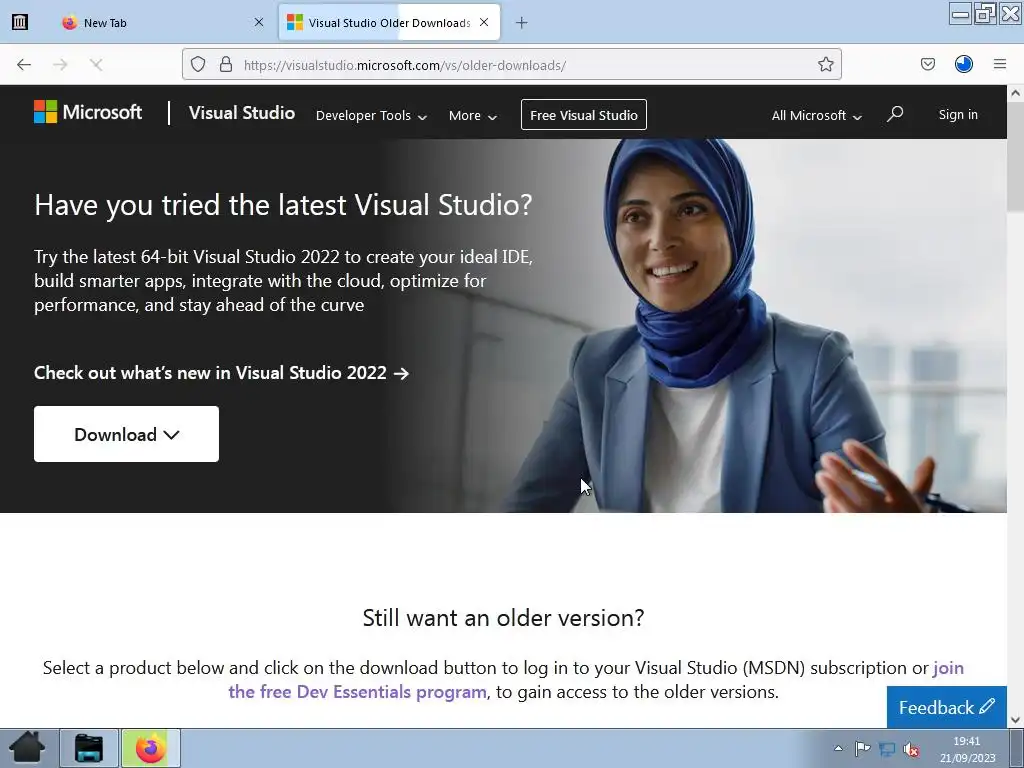Open the Feedback button
The height and width of the screenshot is (768, 1024).
(x=946, y=707)
